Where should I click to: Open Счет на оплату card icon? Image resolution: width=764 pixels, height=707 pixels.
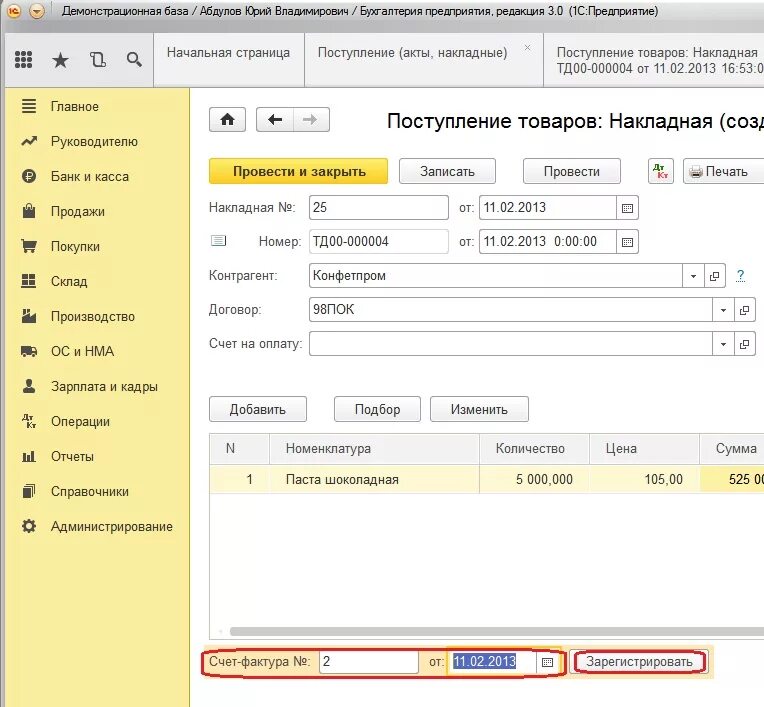(745, 344)
